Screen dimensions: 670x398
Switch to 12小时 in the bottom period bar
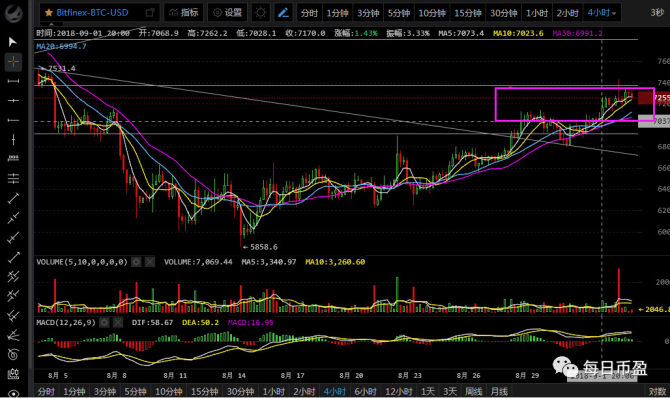(x=398, y=391)
